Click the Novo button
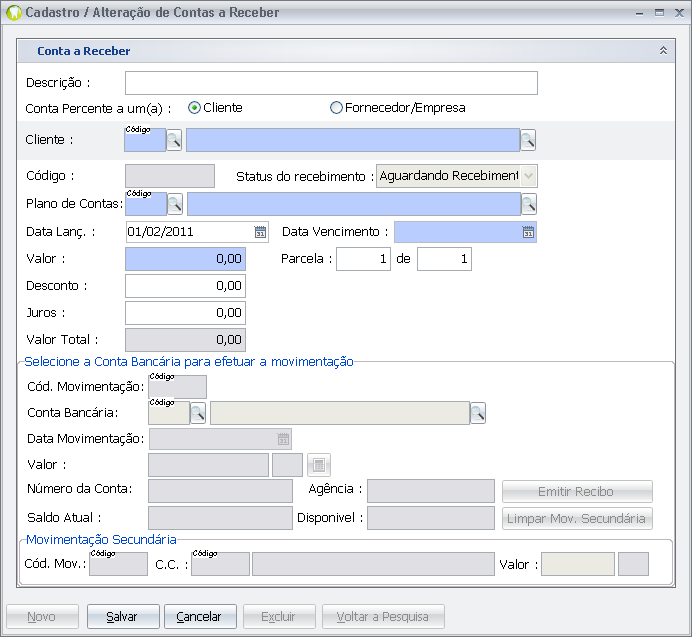 [42, 616]
